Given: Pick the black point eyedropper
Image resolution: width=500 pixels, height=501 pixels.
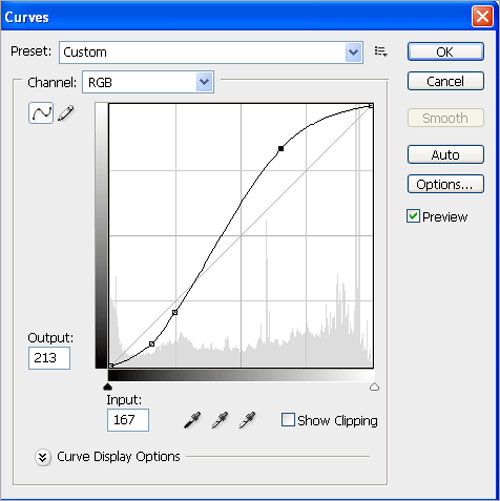Looking at the screenshot, I should click(193, 420).
